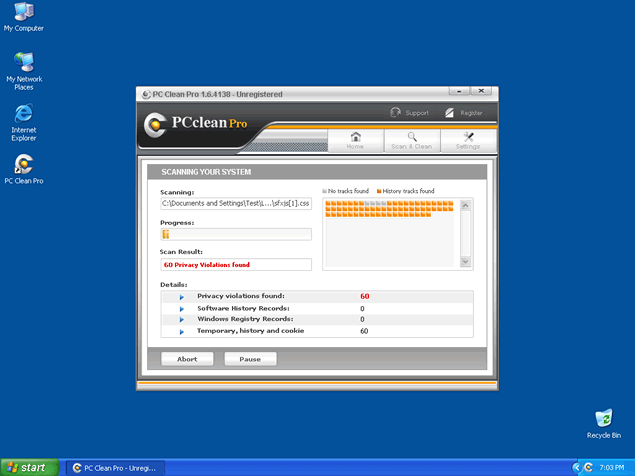Abort the running scan
Viewport: 635px width, 476px height.
click(187, 359)
